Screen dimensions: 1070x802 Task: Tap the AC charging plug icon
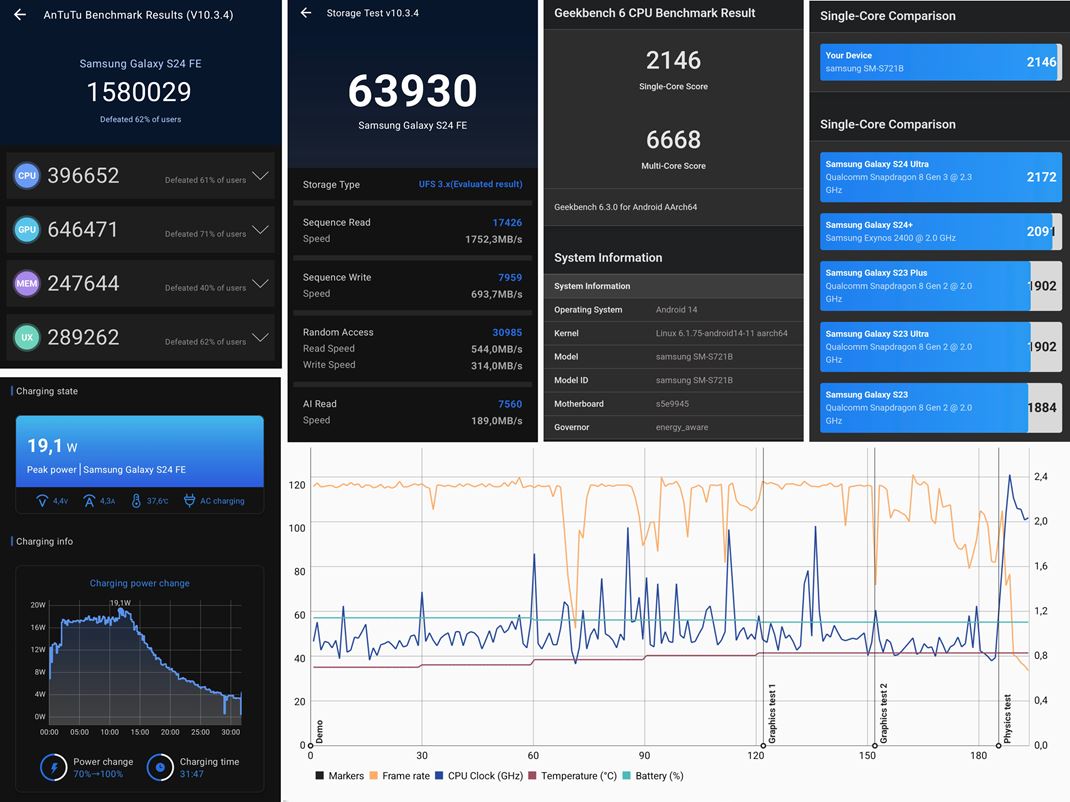[189, 501]
